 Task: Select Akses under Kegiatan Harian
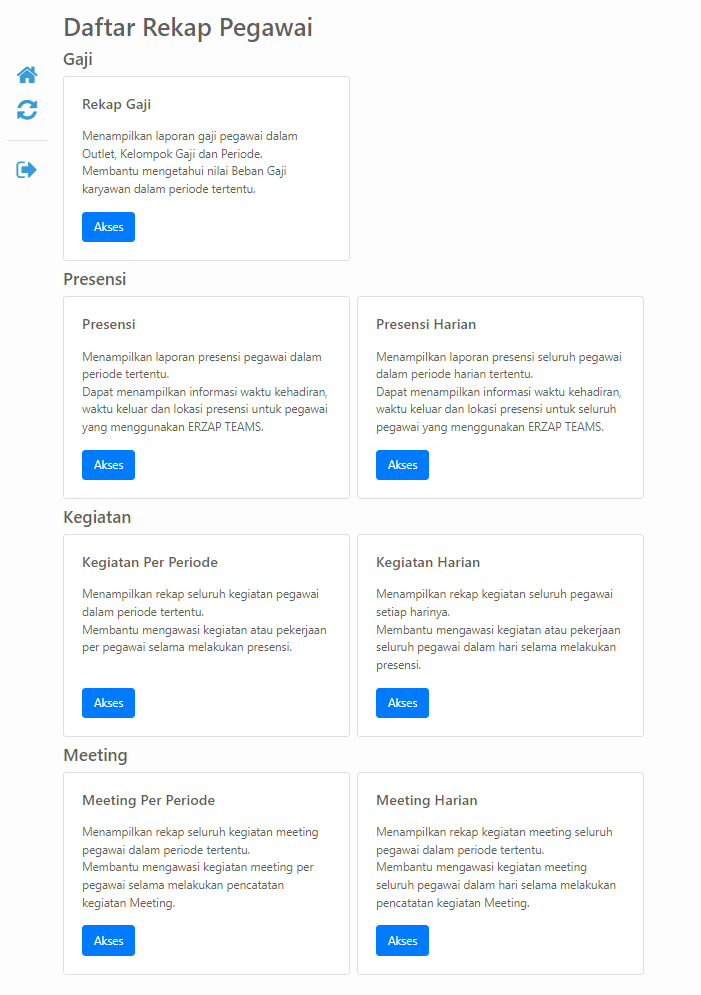[x=402, y=703]
